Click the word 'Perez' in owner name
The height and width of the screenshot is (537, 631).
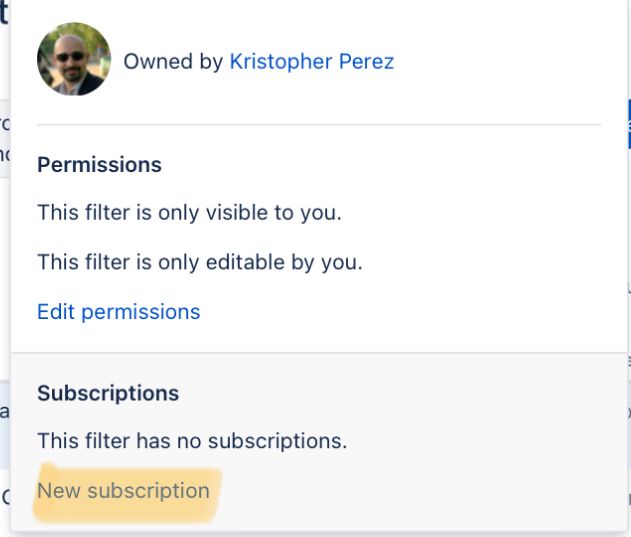coord(366,62)
